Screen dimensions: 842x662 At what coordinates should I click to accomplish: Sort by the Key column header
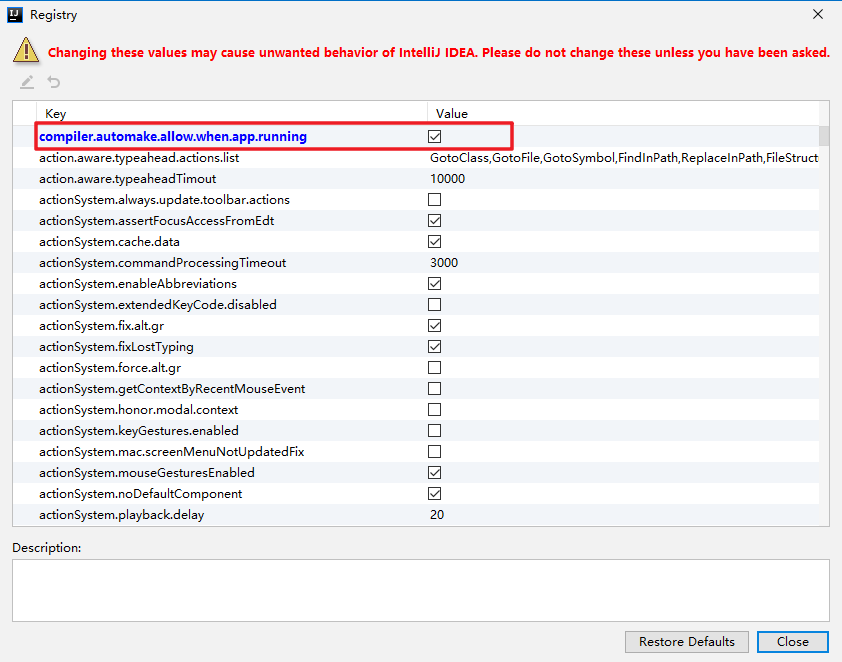(x=231, y=113)
